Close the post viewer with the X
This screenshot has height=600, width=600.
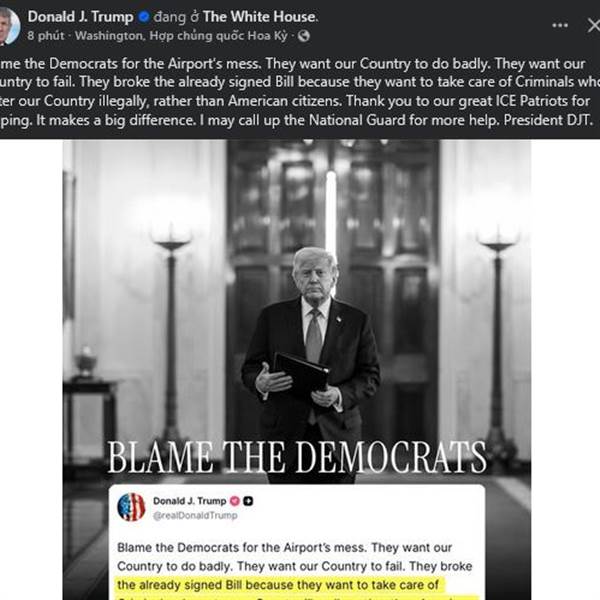(594, 26)
